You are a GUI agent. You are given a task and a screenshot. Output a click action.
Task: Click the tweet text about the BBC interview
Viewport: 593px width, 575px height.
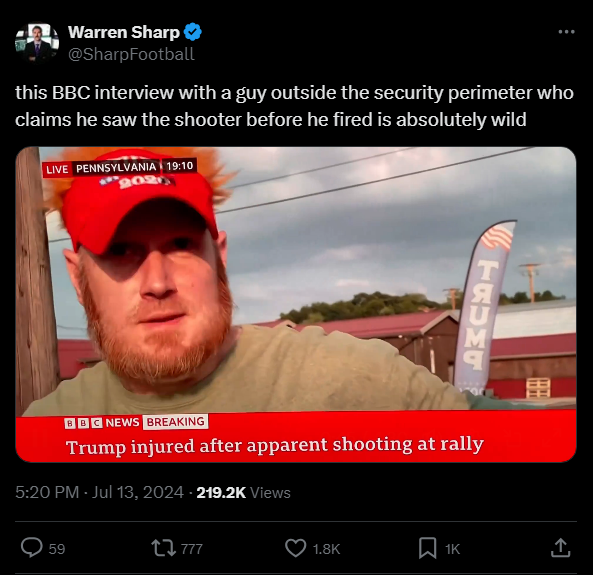click(294, 106)
